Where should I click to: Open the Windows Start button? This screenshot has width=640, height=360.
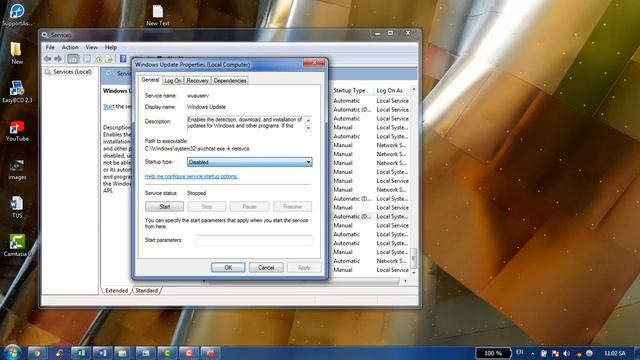[x=12, y=352]
